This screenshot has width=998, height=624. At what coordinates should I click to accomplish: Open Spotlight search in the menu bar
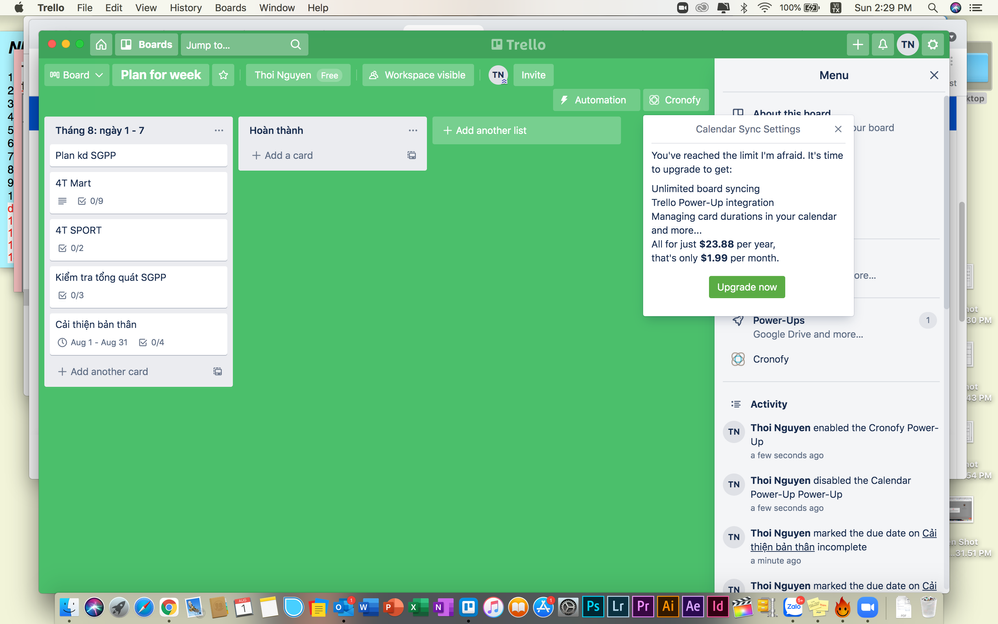[x=932, y=8]
